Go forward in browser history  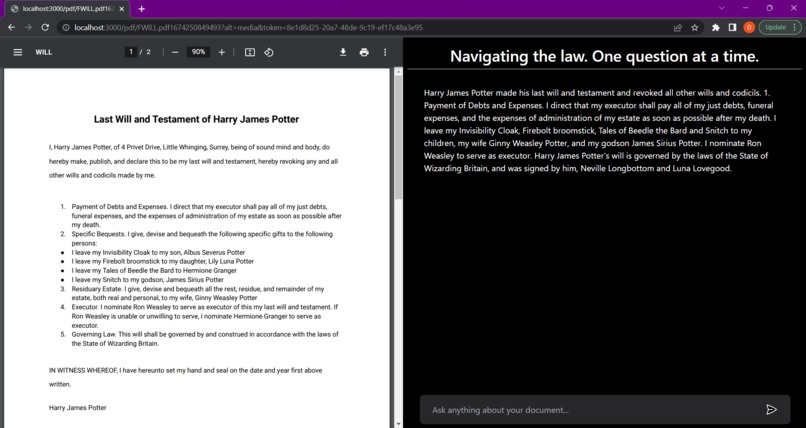coord(28,27)
